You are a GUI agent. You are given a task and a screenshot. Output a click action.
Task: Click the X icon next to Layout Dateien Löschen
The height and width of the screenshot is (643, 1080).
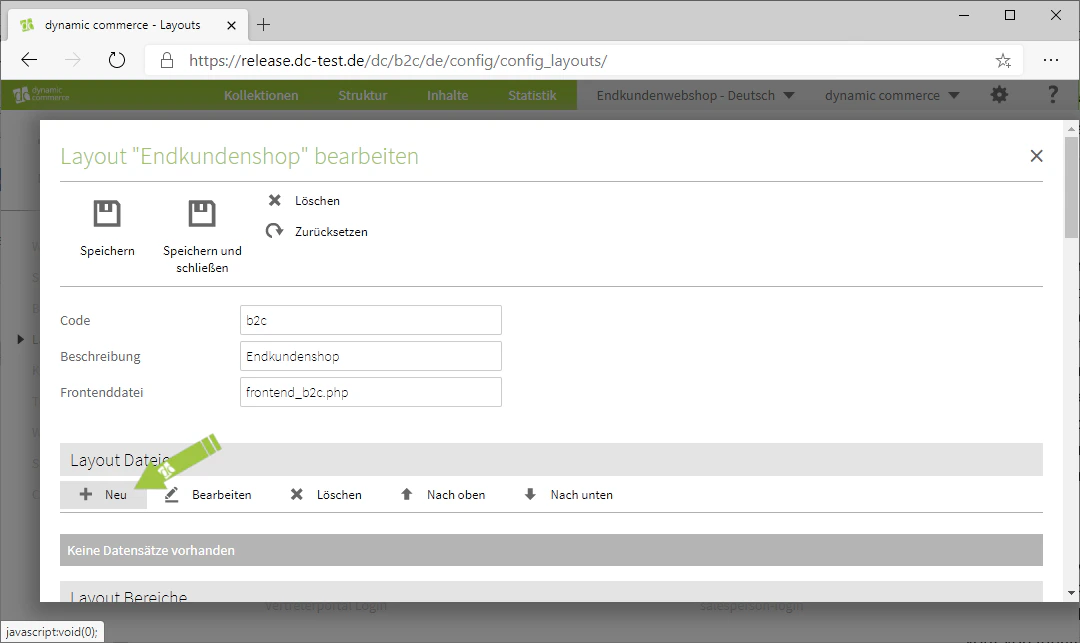coord(296,494)
